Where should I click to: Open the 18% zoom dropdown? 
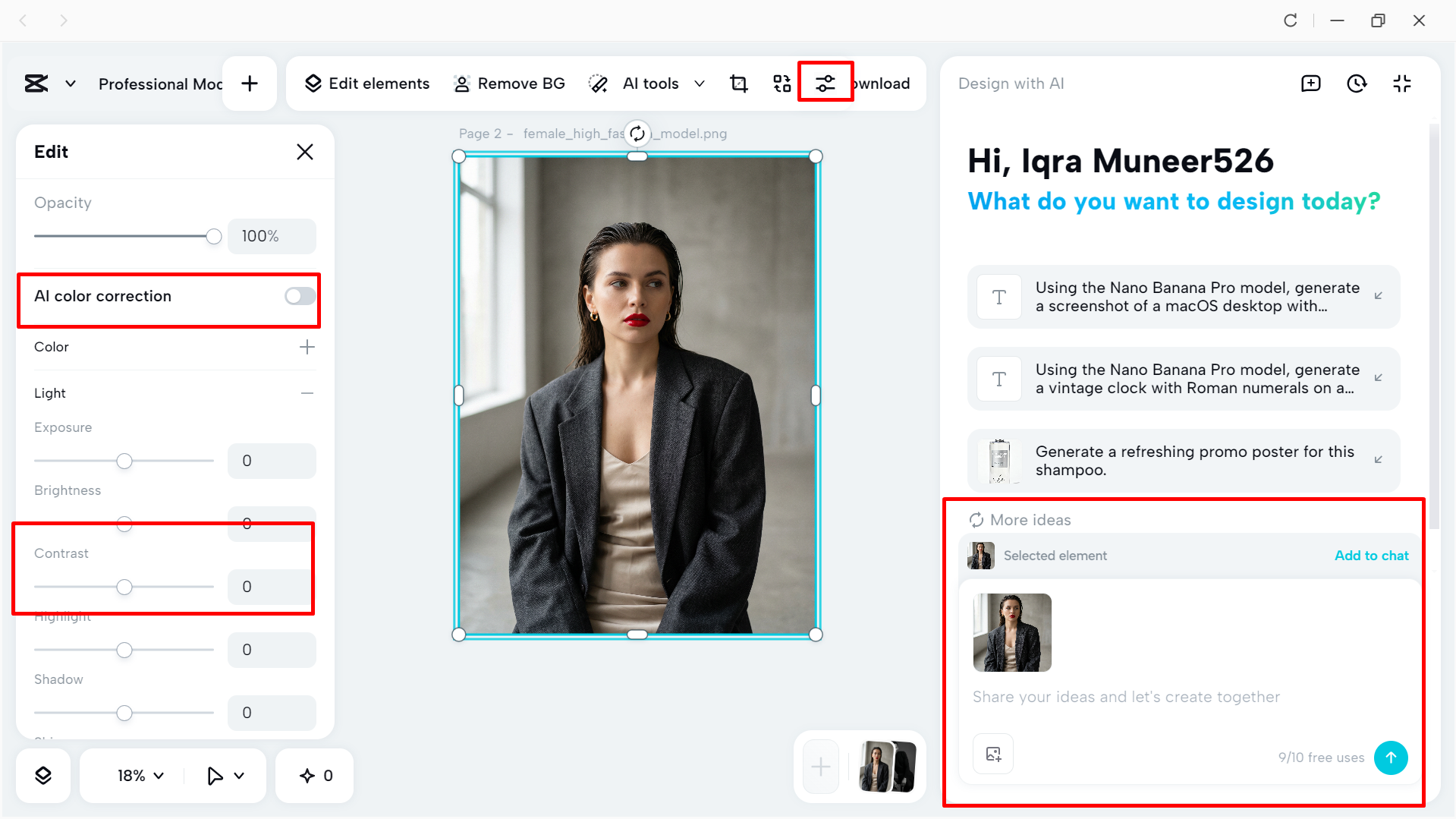(x=140, y=776)
